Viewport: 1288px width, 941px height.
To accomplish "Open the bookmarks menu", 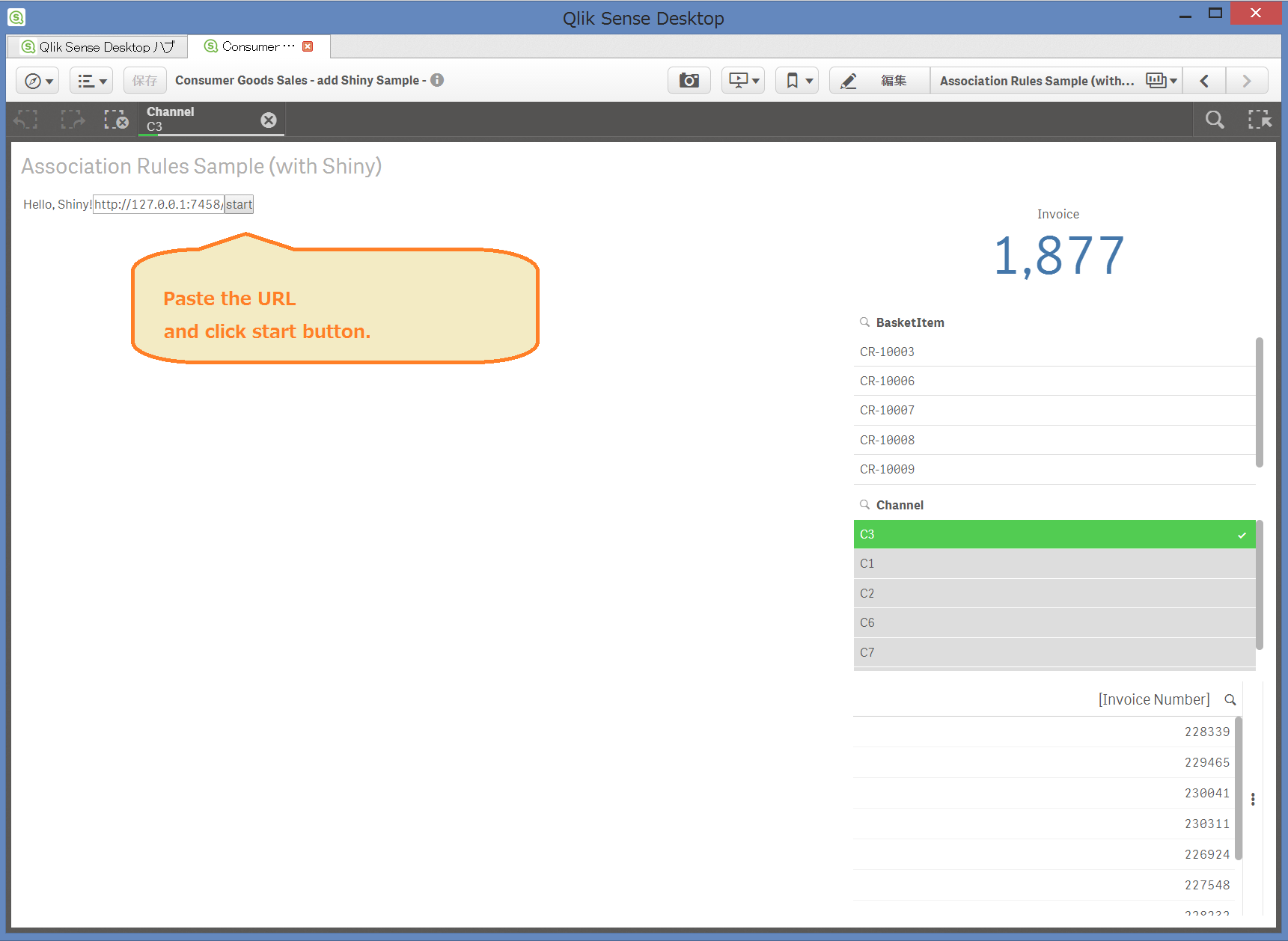I will coord(798,80).
